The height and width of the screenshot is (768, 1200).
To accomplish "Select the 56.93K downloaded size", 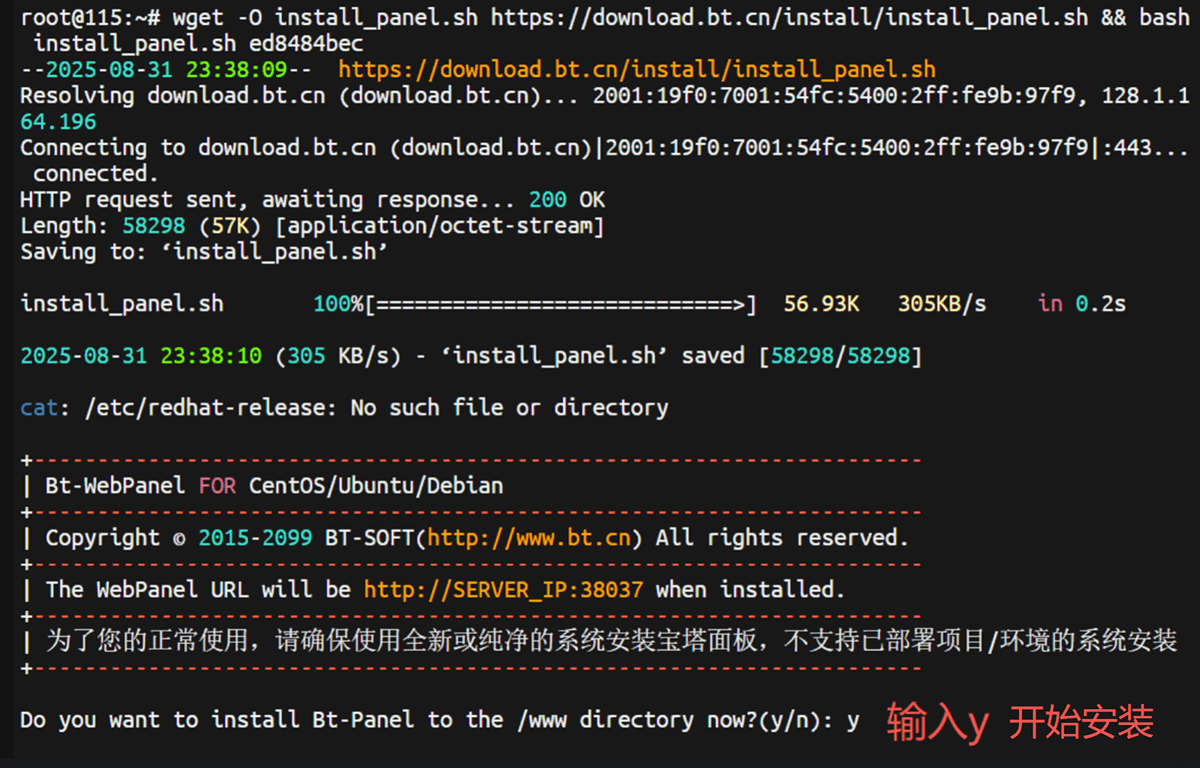I will coord(821,304).
